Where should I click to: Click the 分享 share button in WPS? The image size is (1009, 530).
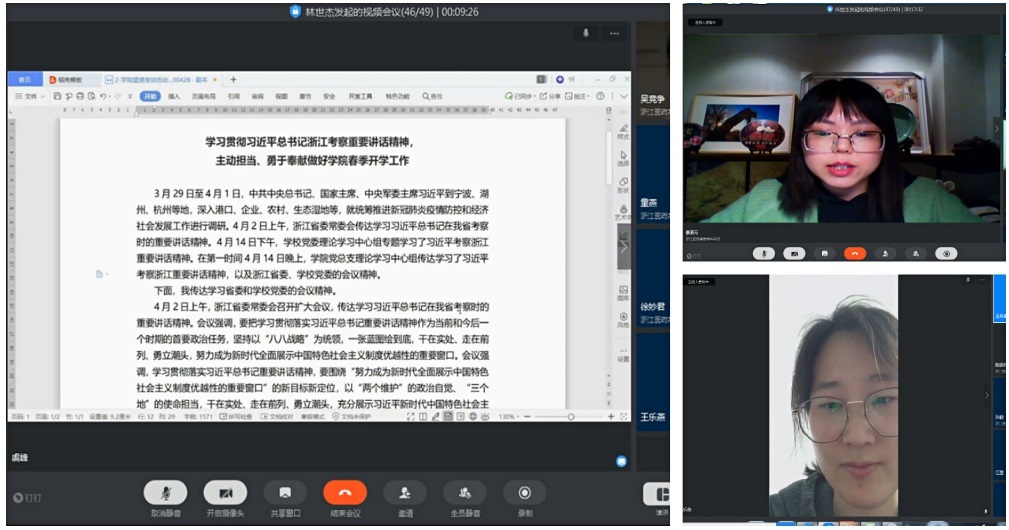pyautogui.click(x=550, y=96)
